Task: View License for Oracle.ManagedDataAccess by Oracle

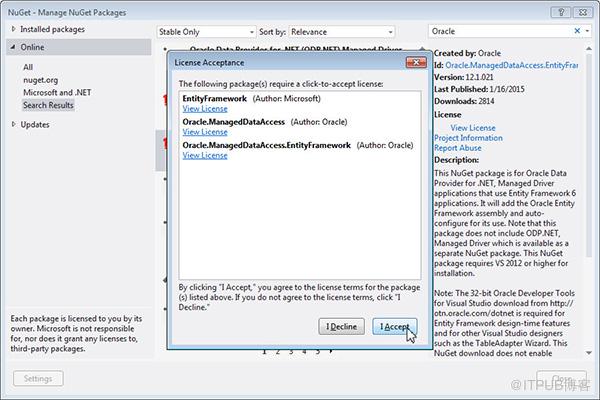Action: [x=205, y=132]
